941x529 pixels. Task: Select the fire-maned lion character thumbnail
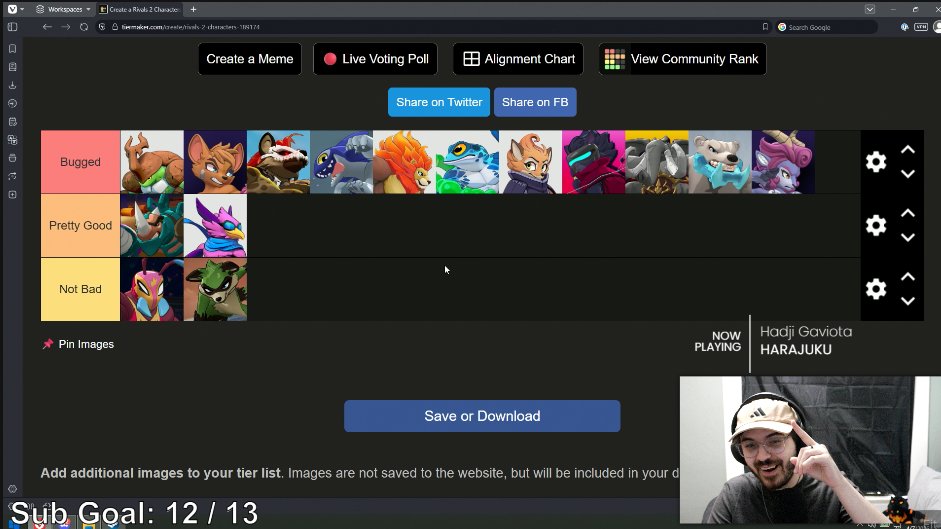coord(404,162)
